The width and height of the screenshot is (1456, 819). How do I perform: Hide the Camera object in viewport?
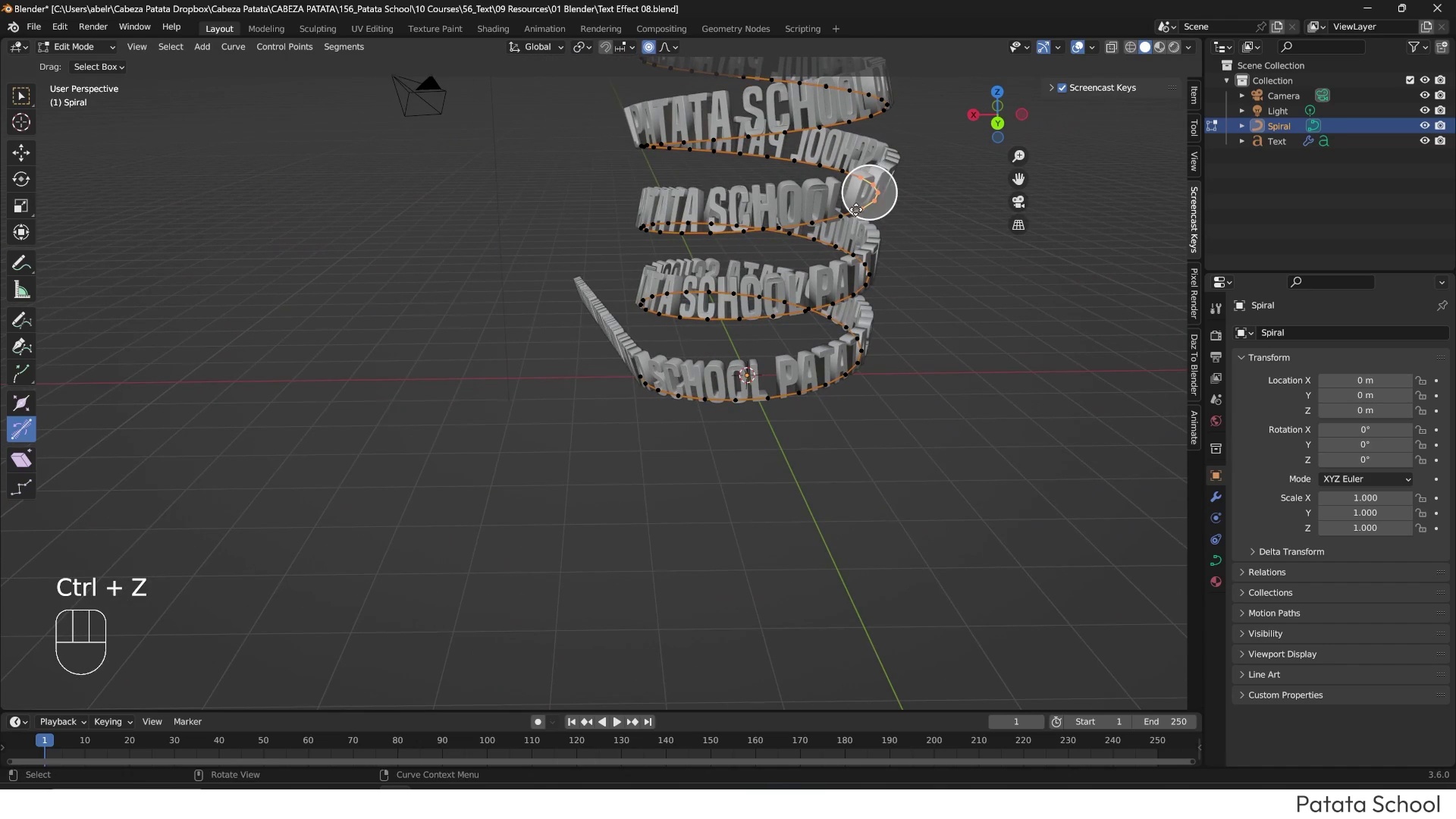click(x=1424, y=96)
